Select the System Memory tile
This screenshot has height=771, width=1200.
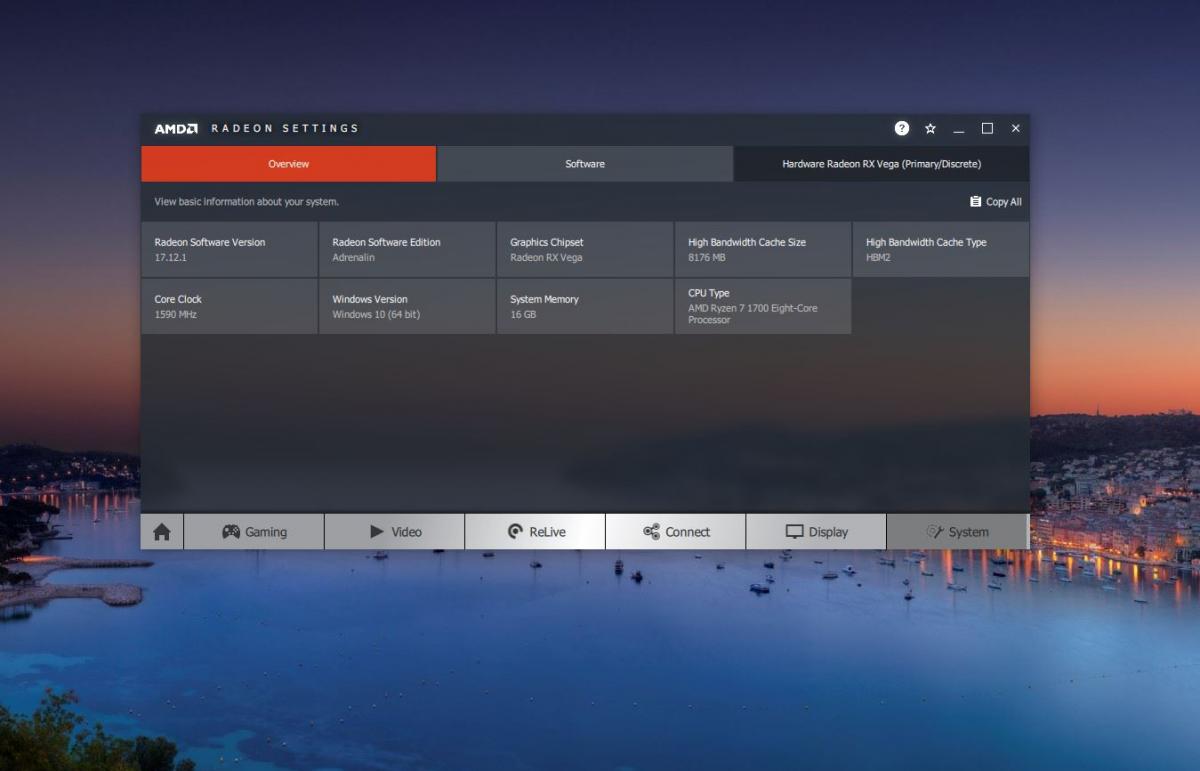(x=585, y=306)
